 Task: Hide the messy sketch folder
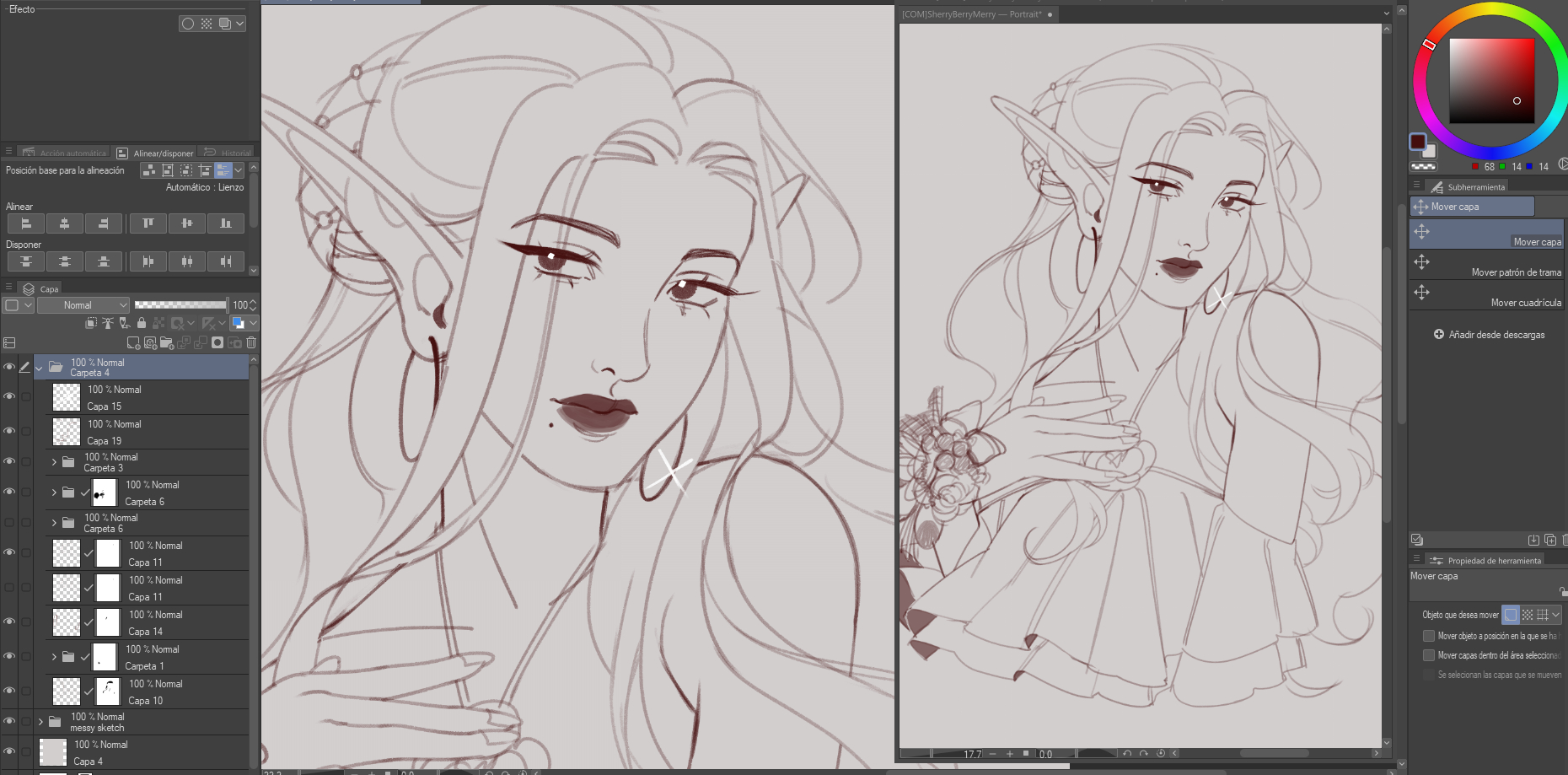pyautogui.click(x=9, y=722)
